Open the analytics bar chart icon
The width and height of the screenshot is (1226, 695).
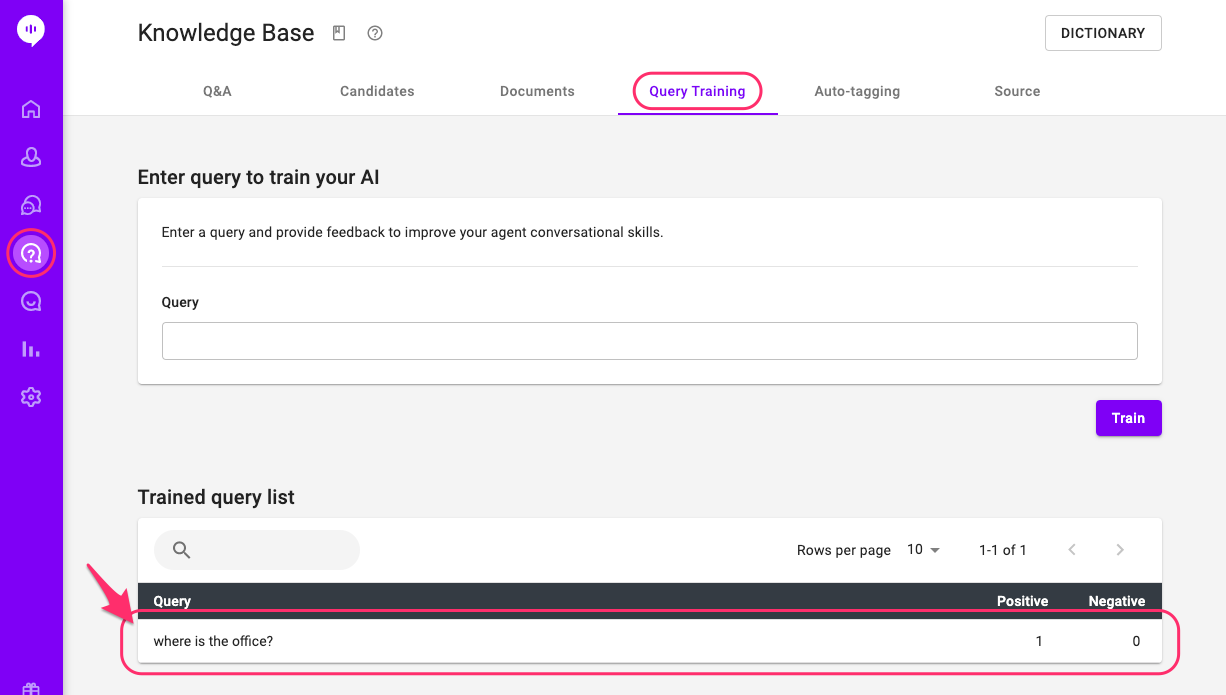[31, 349]
